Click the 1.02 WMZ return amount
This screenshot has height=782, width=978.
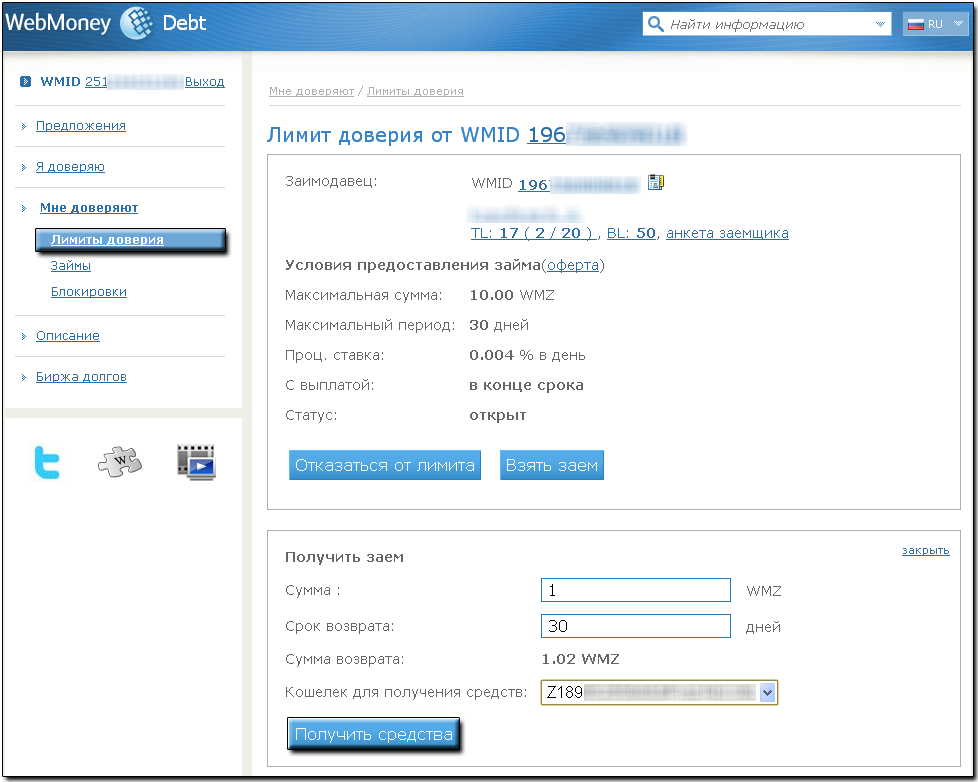click(580, 659)
